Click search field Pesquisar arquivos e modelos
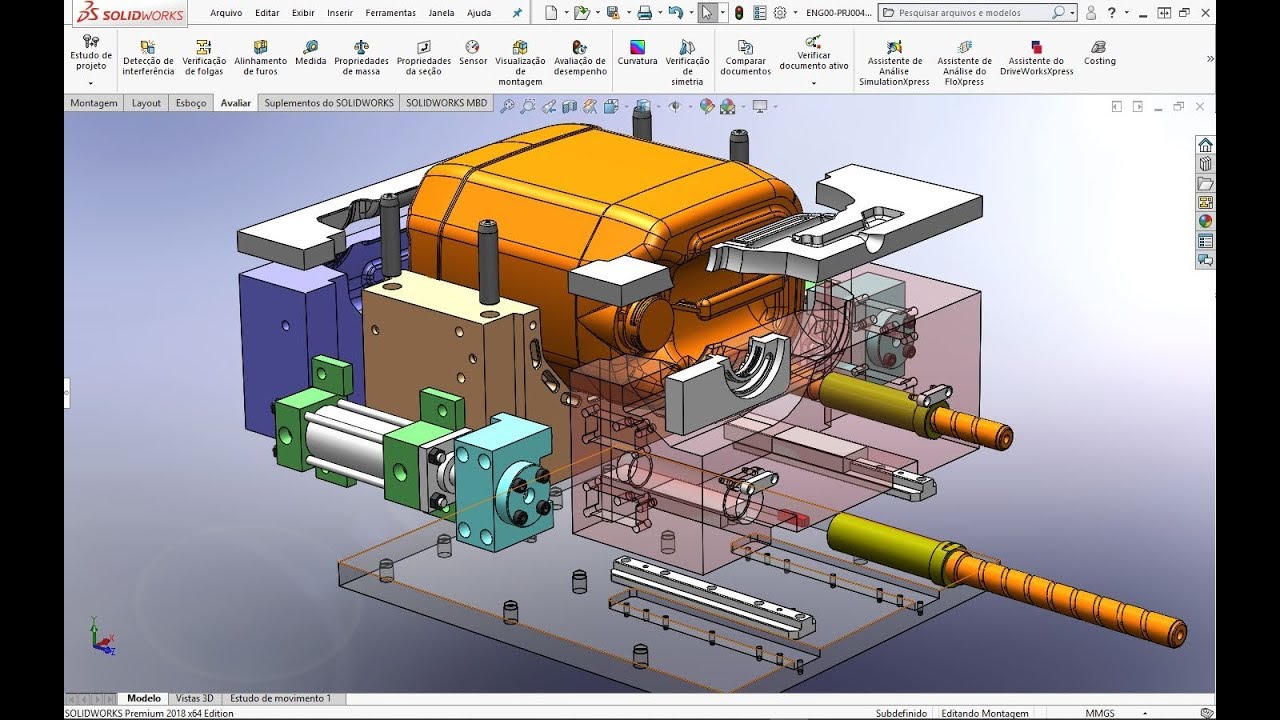This screenshot has width=1280, height=720. 977,13
